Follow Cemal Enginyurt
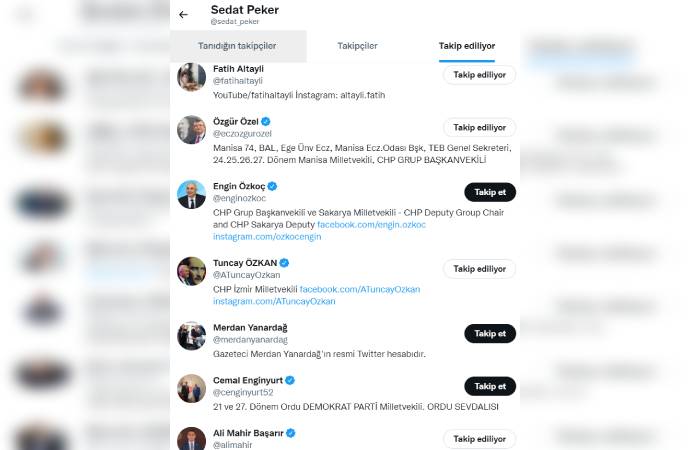The height and width of the screenshot is (450, 690). pyautogui.click(x=490, y=386)
